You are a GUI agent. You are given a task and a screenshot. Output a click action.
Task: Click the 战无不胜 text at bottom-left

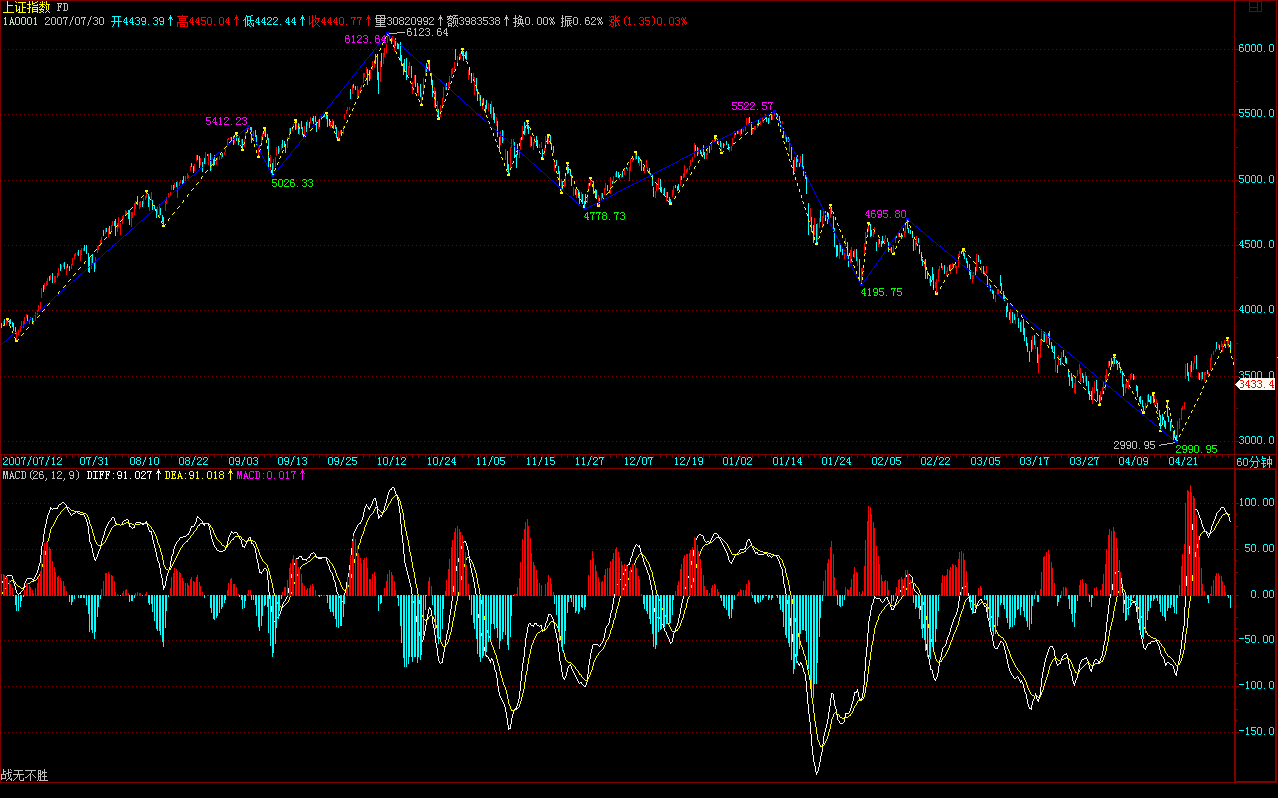pos(25,775)
